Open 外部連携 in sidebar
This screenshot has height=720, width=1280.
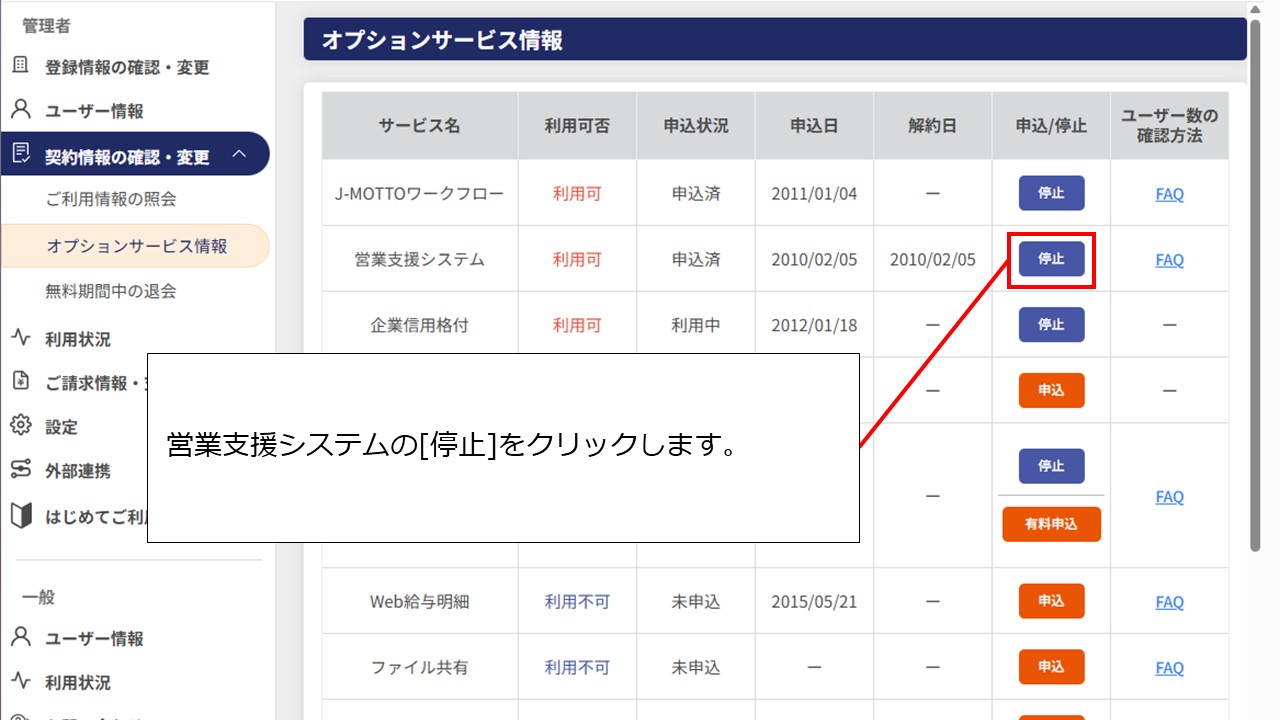tap(78, 471)
